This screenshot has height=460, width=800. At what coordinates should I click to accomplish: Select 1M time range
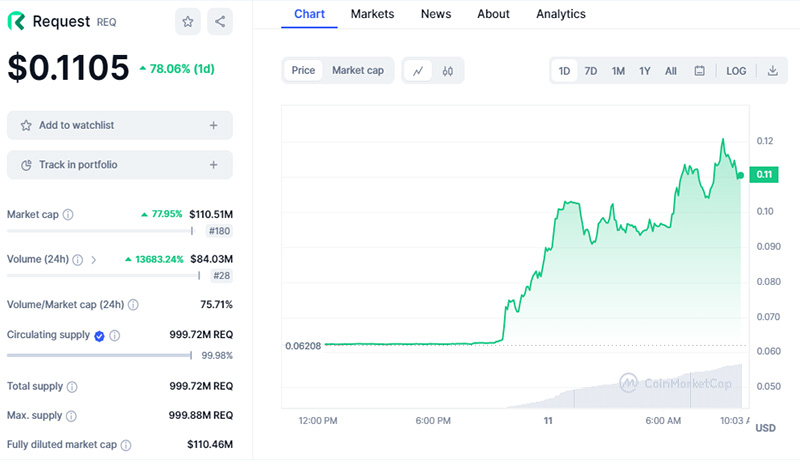pos(618,71)
